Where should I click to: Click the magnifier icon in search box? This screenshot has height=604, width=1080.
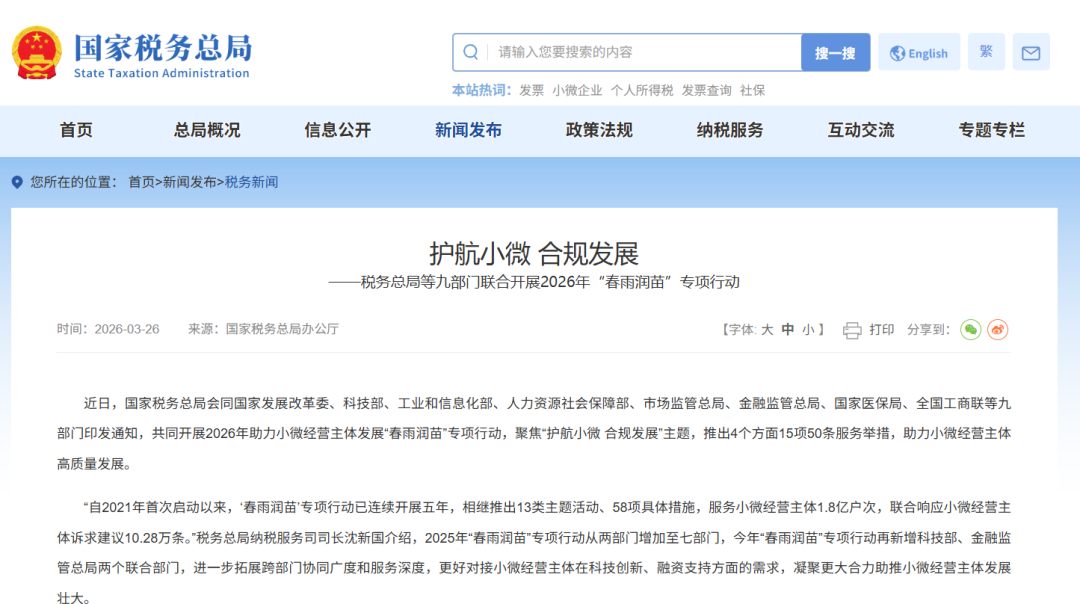coord(471,52)
